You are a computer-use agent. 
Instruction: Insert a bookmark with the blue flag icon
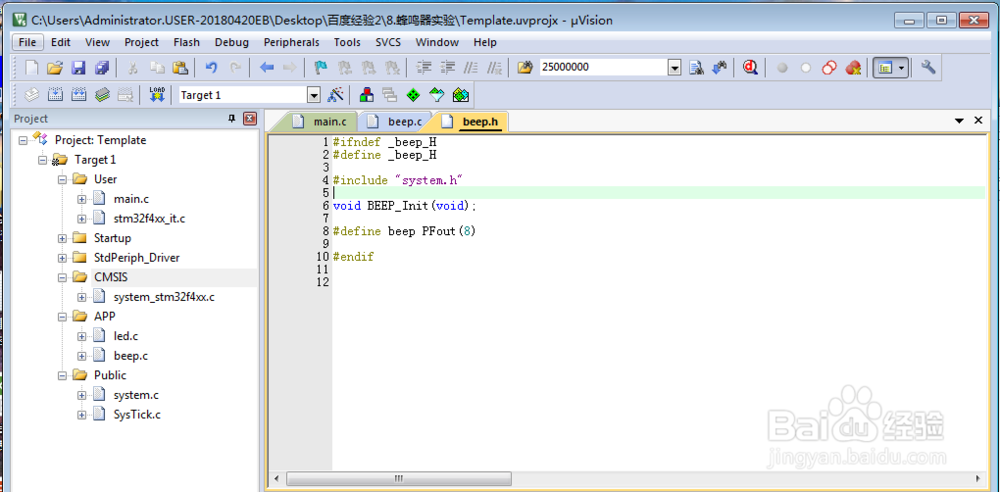point(321,68)
